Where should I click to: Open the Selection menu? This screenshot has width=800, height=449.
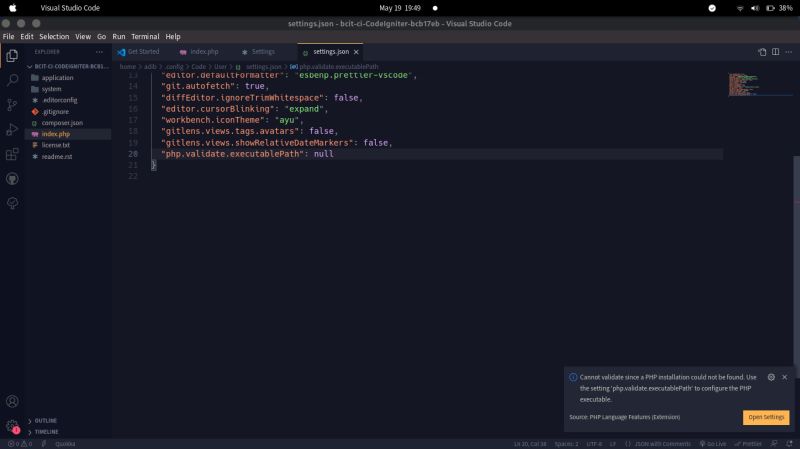(x=54, y=37)
